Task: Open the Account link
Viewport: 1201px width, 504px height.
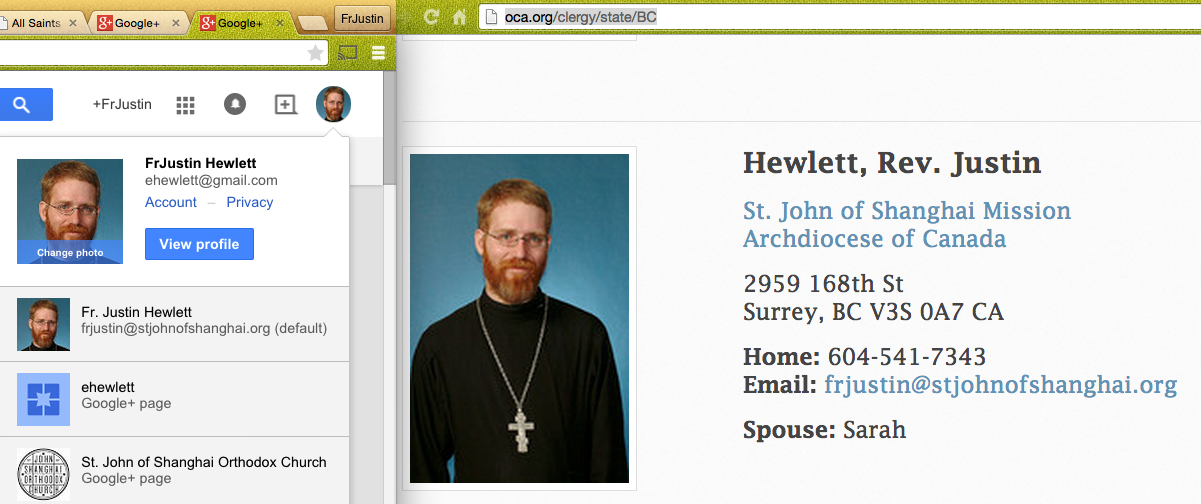Action: pyautogui.click(x=171, y=202)
